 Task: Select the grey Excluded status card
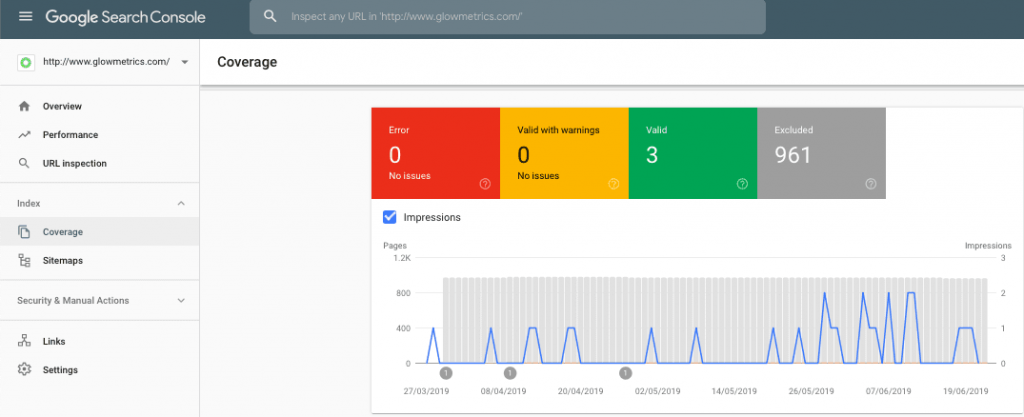(x=822, y=153)
